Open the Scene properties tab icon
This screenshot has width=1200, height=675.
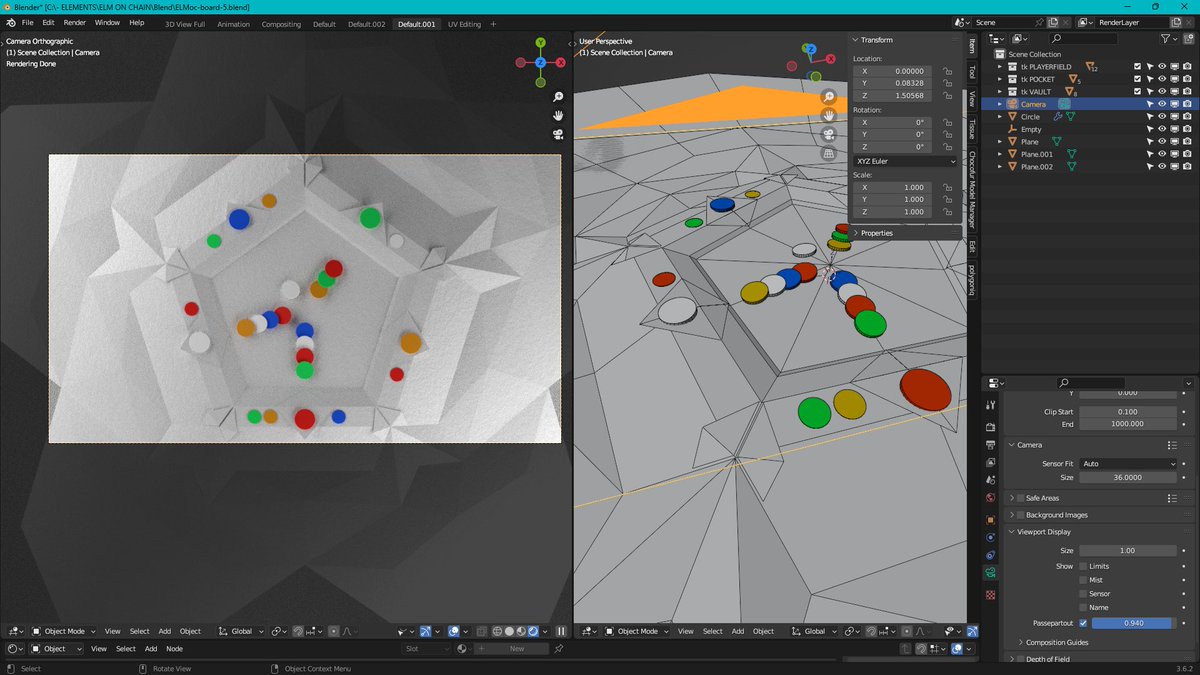pyautogui.click(x=991, y=481)
